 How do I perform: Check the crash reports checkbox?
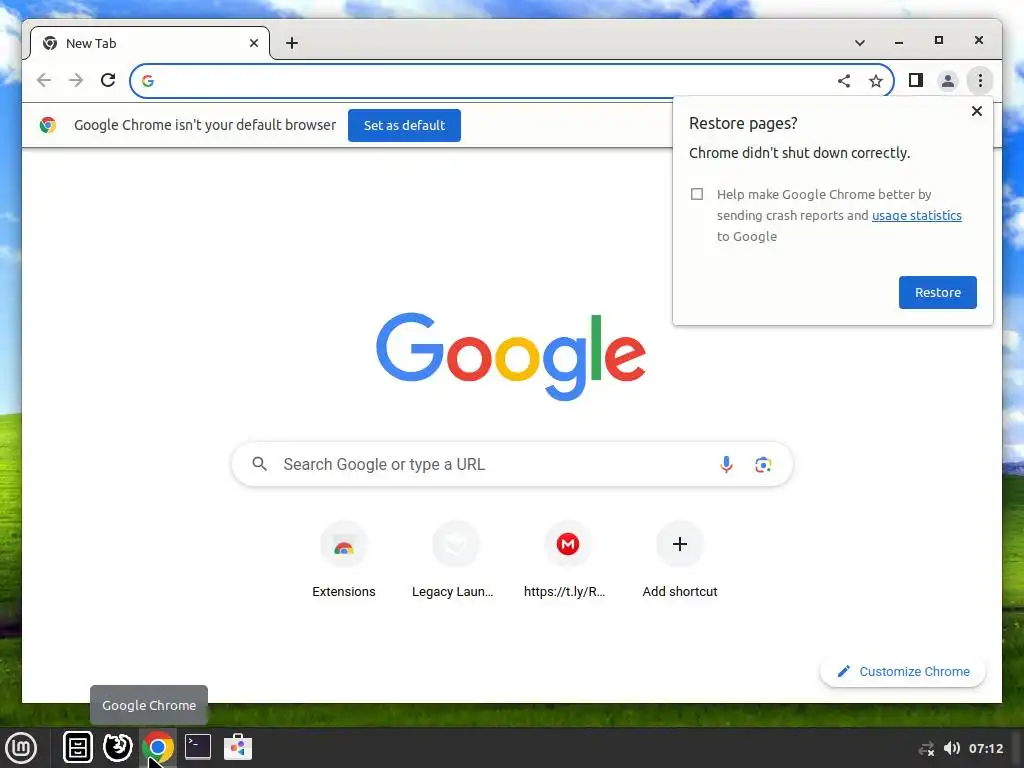[x=697, y=194]
